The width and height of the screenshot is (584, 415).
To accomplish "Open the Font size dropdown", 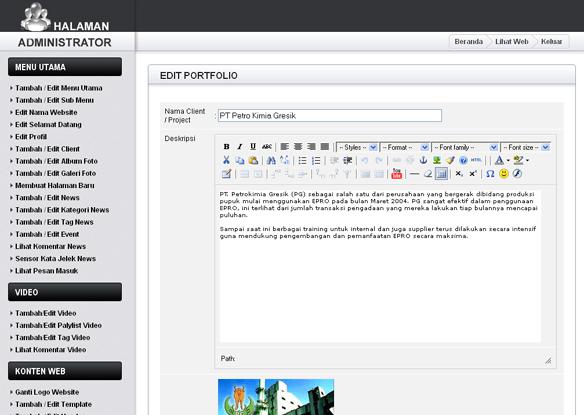I will pyautogui.click(x=526, y=148).
